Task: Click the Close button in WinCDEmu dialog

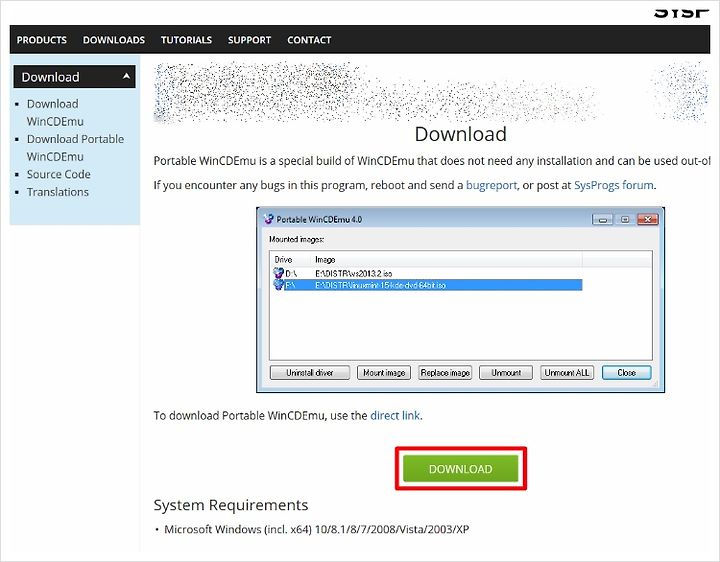Action: (626, 372)
